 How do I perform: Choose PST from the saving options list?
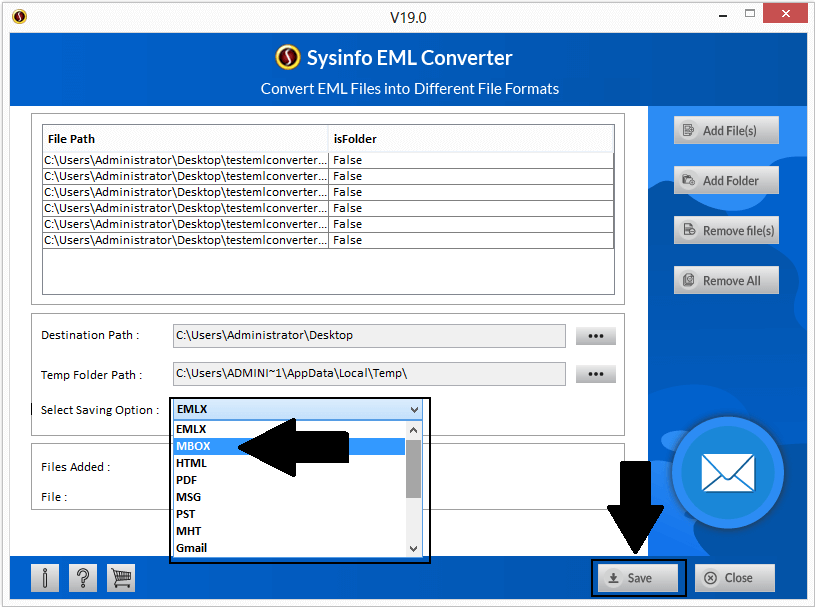pyautogui.click(x=289, y=514)
